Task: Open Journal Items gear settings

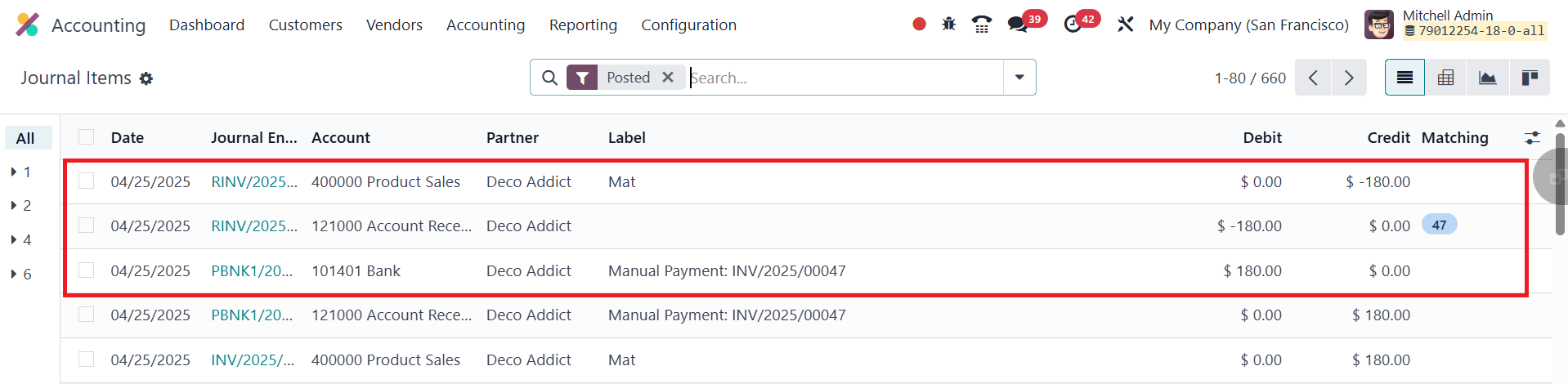Action: point(146,78)
